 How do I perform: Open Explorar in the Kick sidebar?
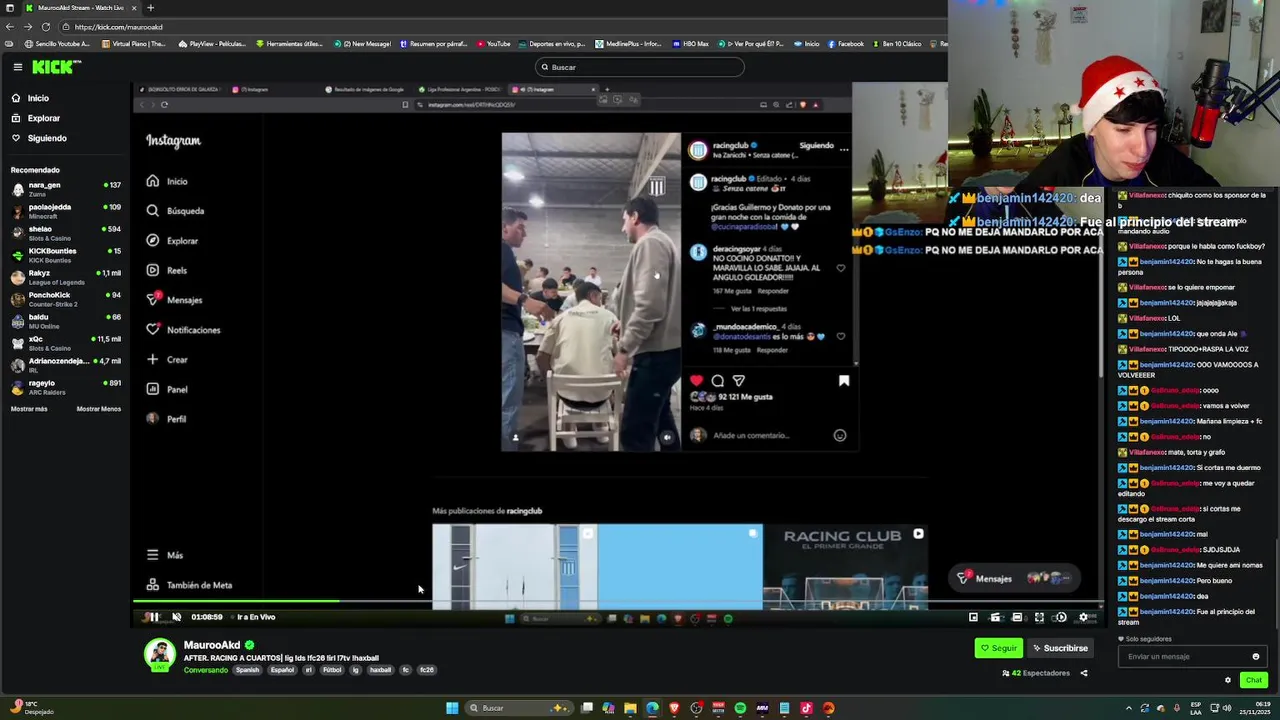(43, 118)
